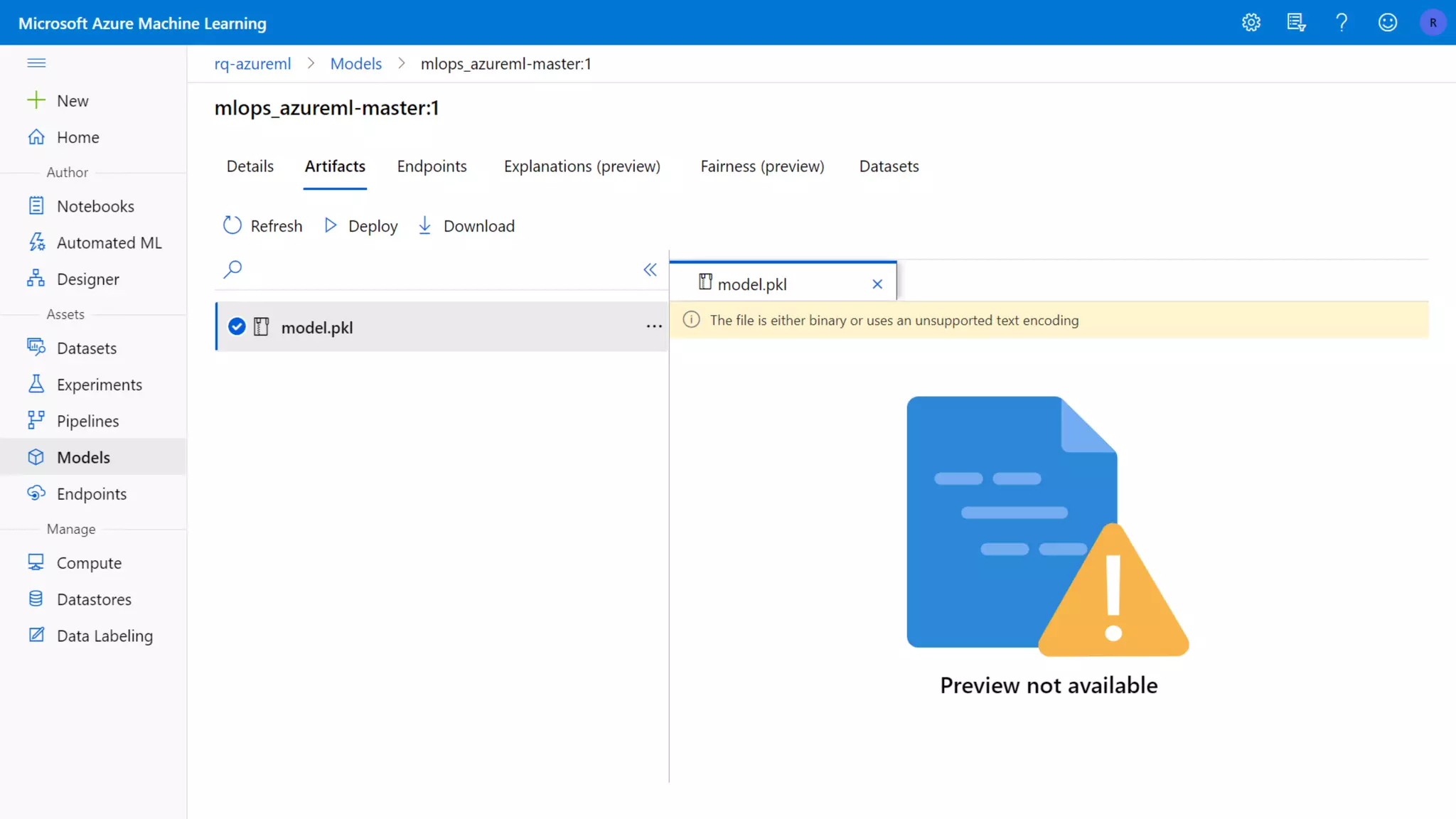Click the Refresh circular arrow icon
The width and height of the screenshot is (1456, 819).
click(x=232, y=225)
